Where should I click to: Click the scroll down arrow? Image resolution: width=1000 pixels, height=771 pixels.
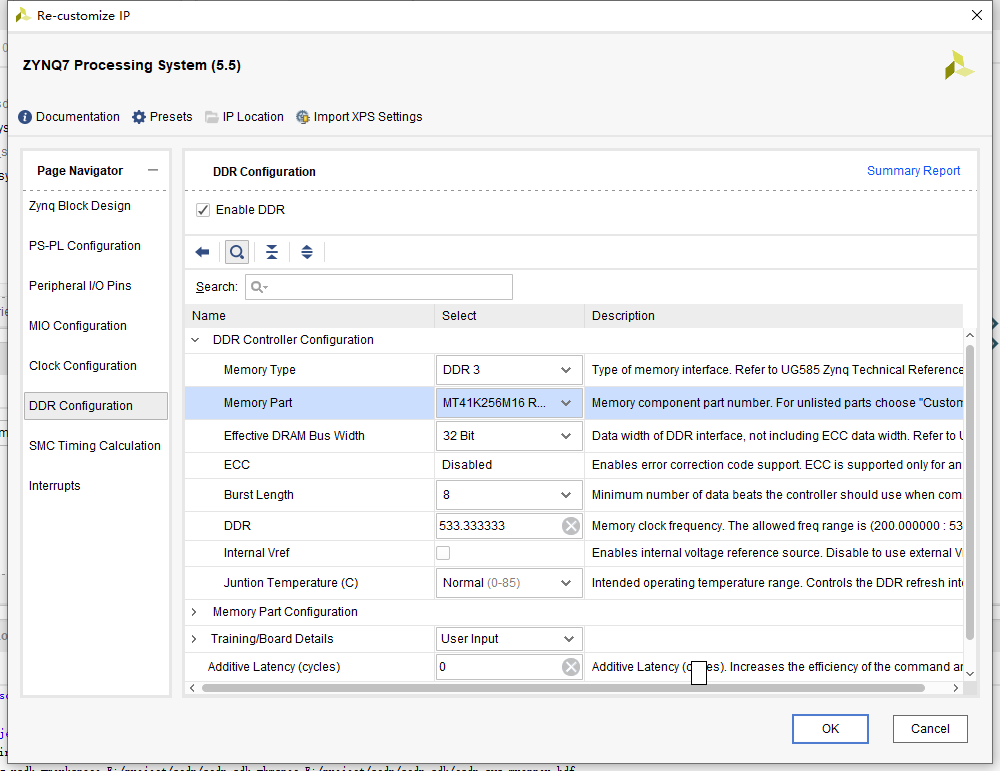pos(970,673)
